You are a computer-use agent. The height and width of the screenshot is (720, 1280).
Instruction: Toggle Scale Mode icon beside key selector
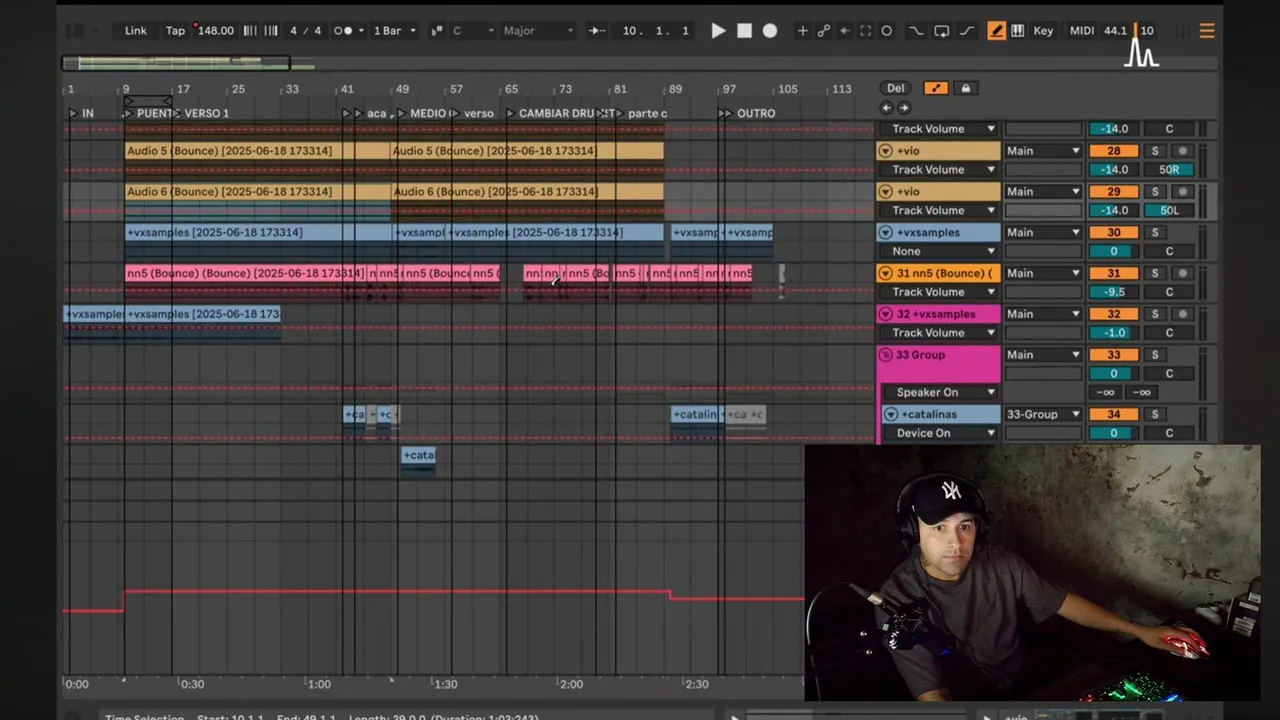point(437,31)
